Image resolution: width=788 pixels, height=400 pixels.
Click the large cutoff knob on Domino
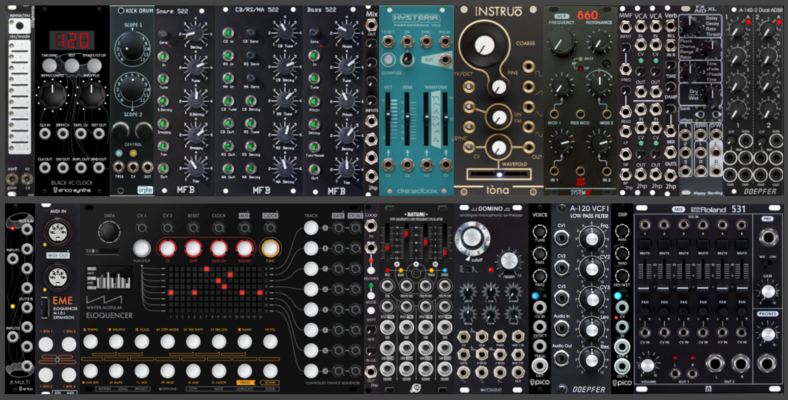471,239
